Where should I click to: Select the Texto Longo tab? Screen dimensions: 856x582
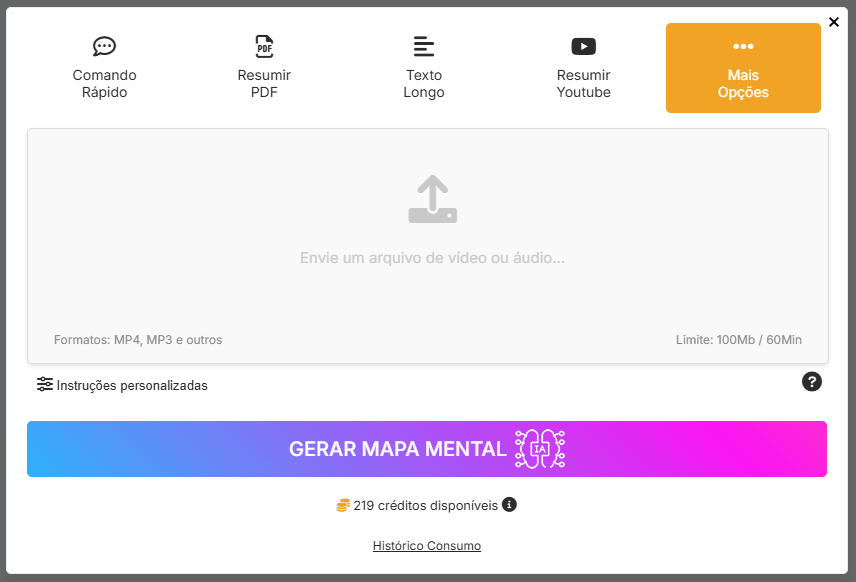[424, 68]
